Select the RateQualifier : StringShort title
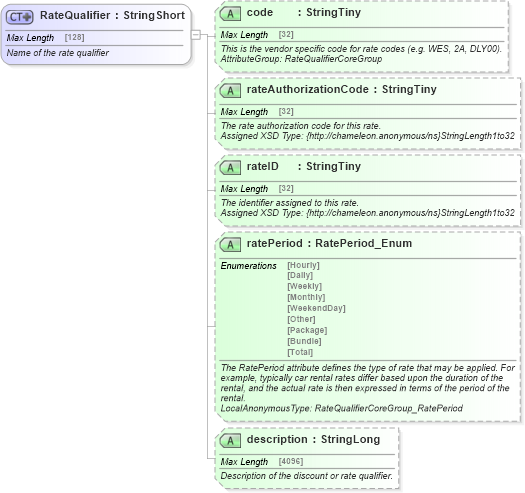This screenshot has width=525, height=493. tap(112, 15)
